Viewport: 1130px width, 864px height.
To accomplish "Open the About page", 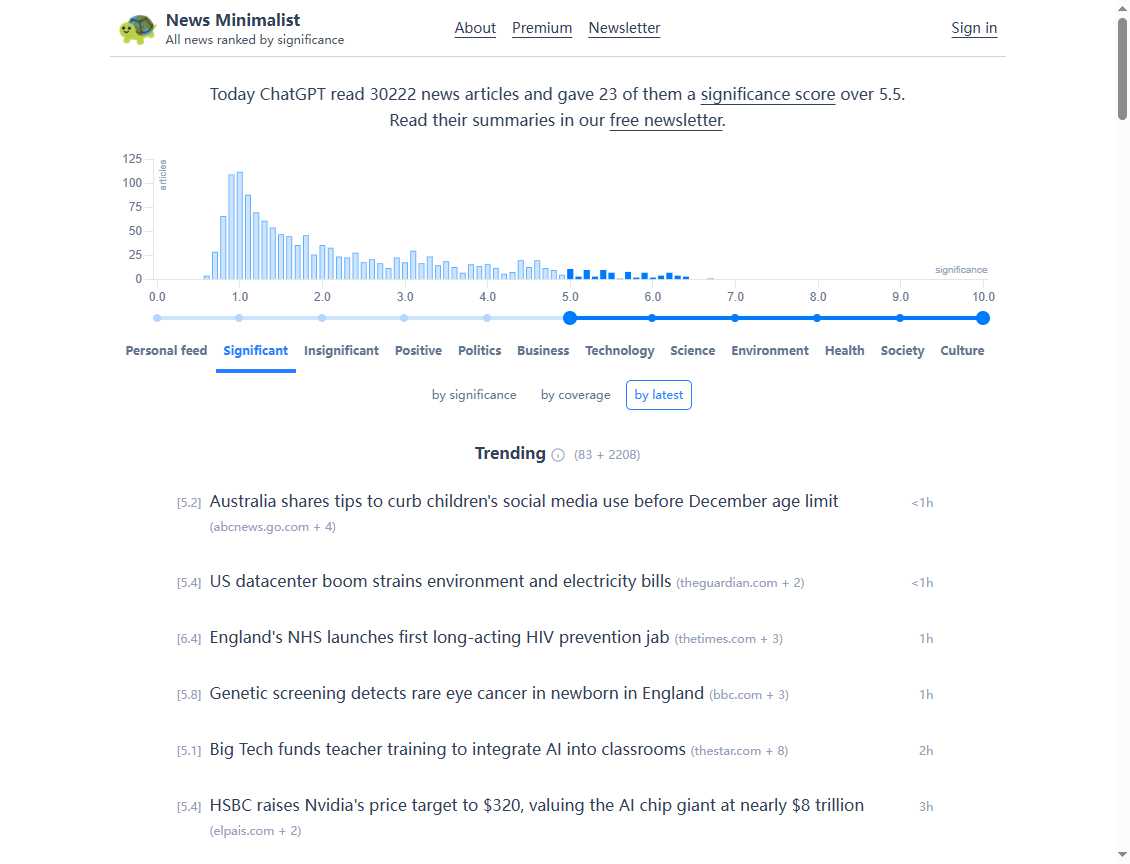I will [475, 28].
